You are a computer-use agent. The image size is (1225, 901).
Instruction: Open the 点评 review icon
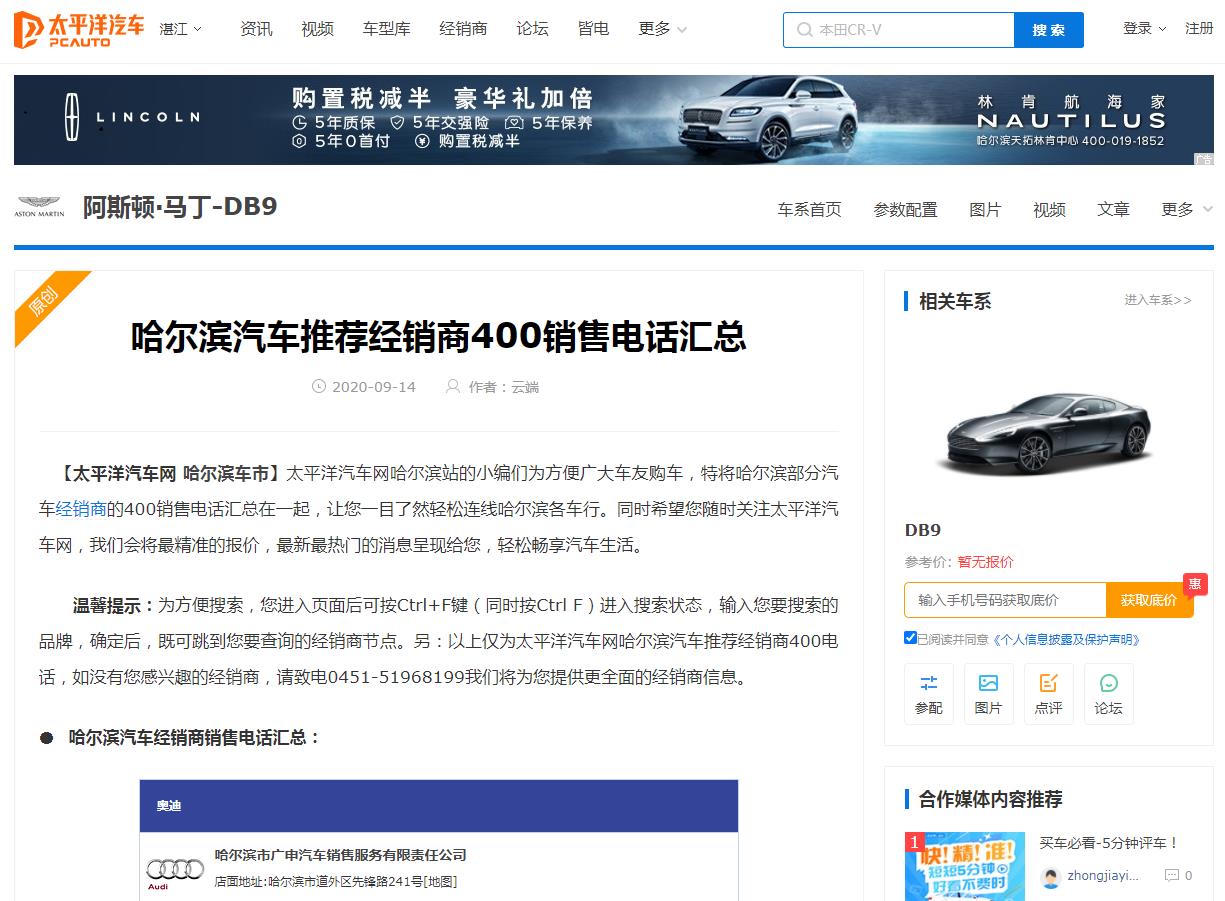pos(1049,693)
